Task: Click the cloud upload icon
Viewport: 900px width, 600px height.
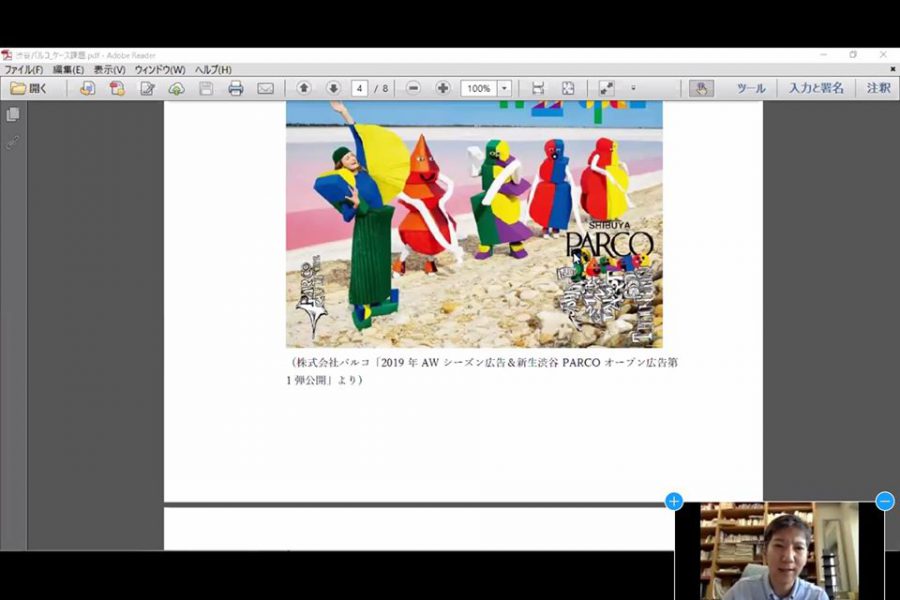Action: click(176, 88)
